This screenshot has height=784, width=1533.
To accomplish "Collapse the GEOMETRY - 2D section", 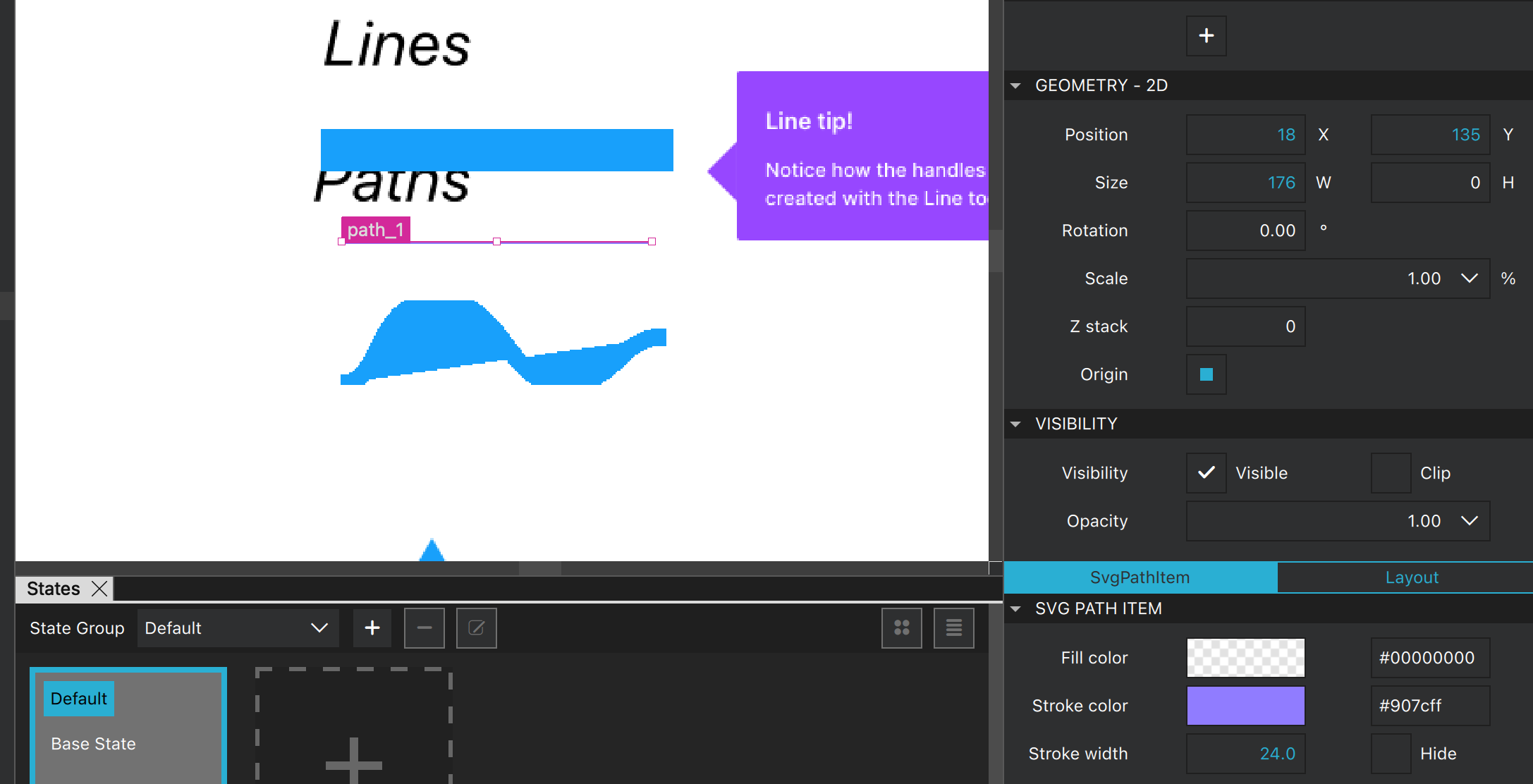I will coord(1015,85).
